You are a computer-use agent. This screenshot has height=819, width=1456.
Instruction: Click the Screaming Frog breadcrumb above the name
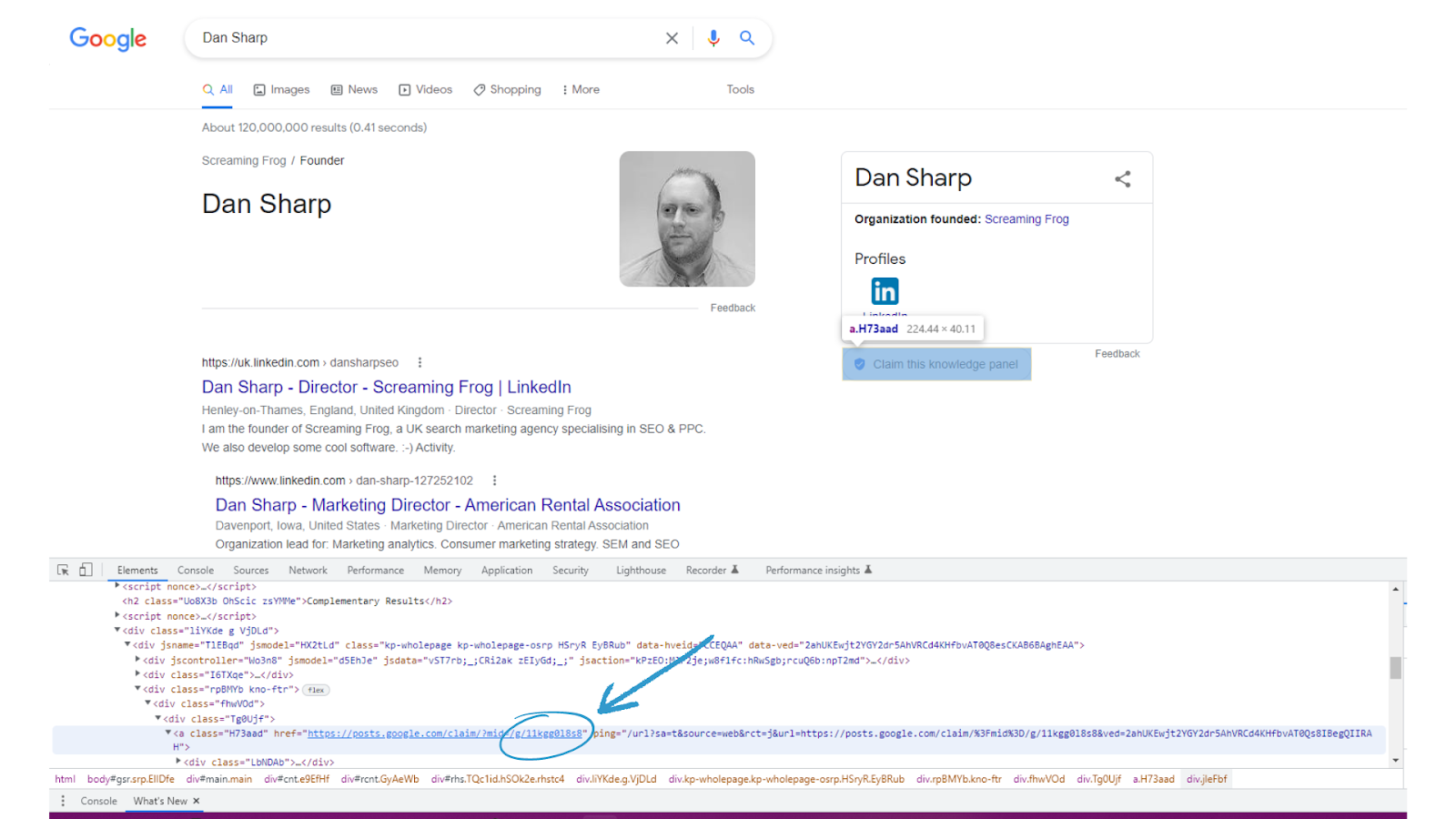pos(244,161)
